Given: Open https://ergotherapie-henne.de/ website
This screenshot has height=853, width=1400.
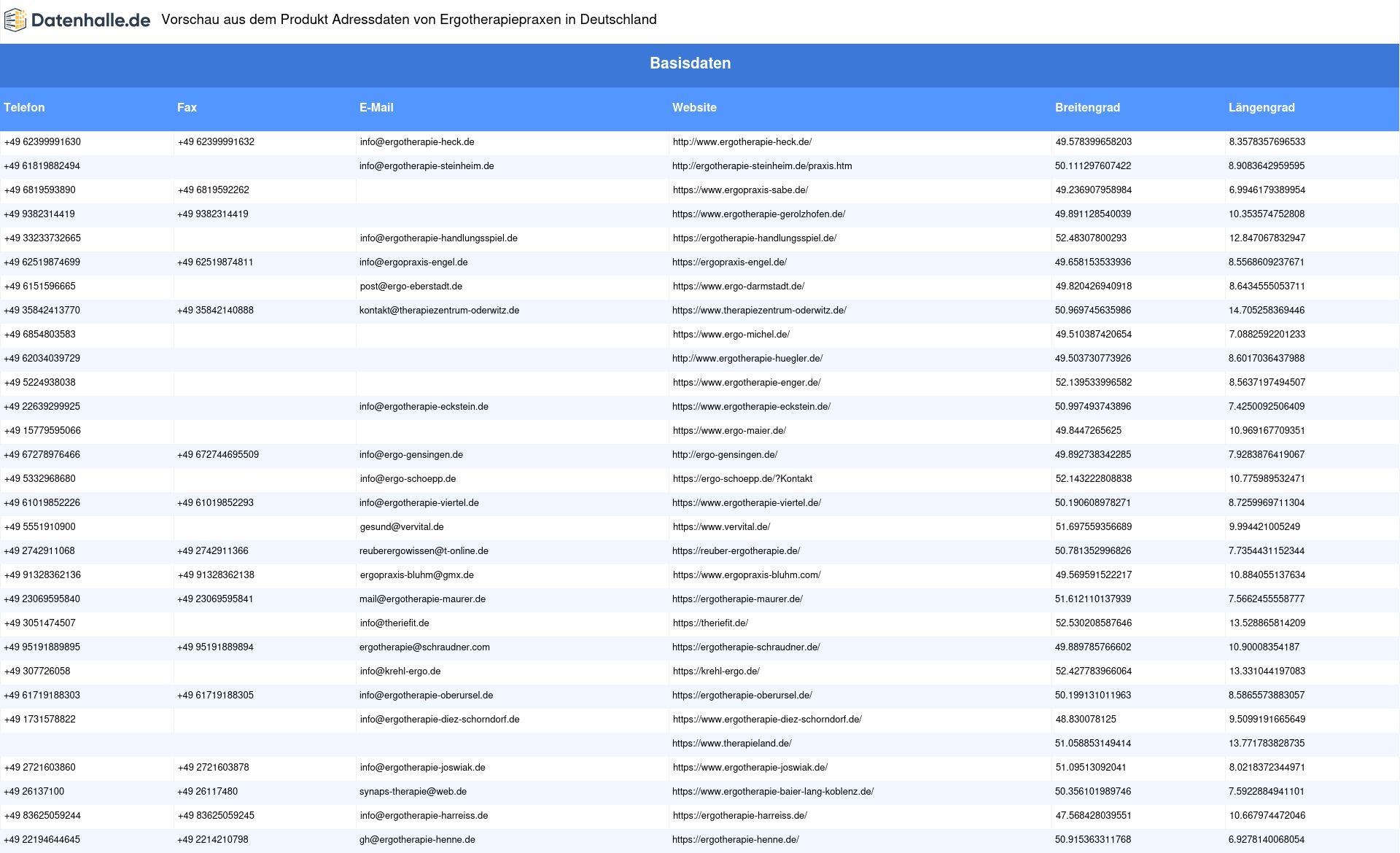Looking at the screenshot, I should click(736, 840).
